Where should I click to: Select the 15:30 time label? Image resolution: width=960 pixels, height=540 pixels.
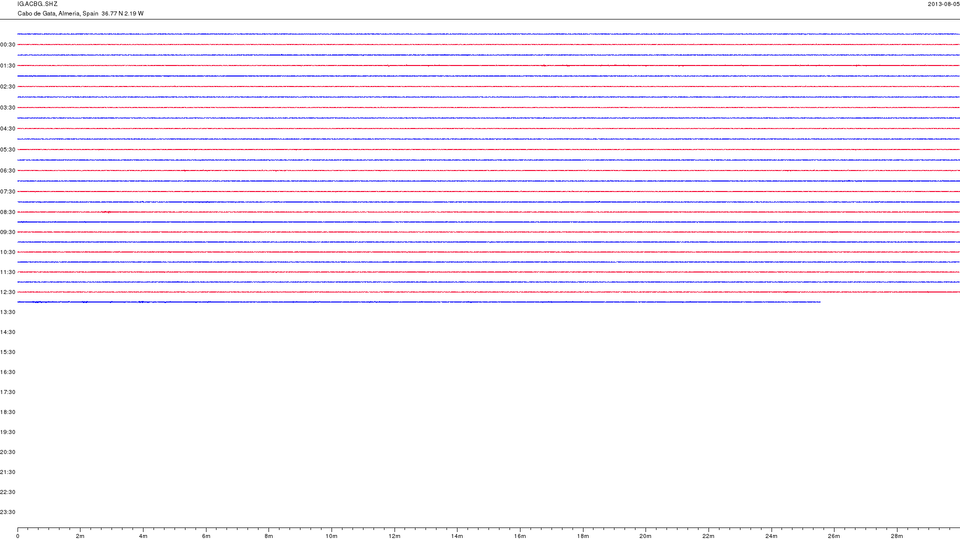click(7, 352)
